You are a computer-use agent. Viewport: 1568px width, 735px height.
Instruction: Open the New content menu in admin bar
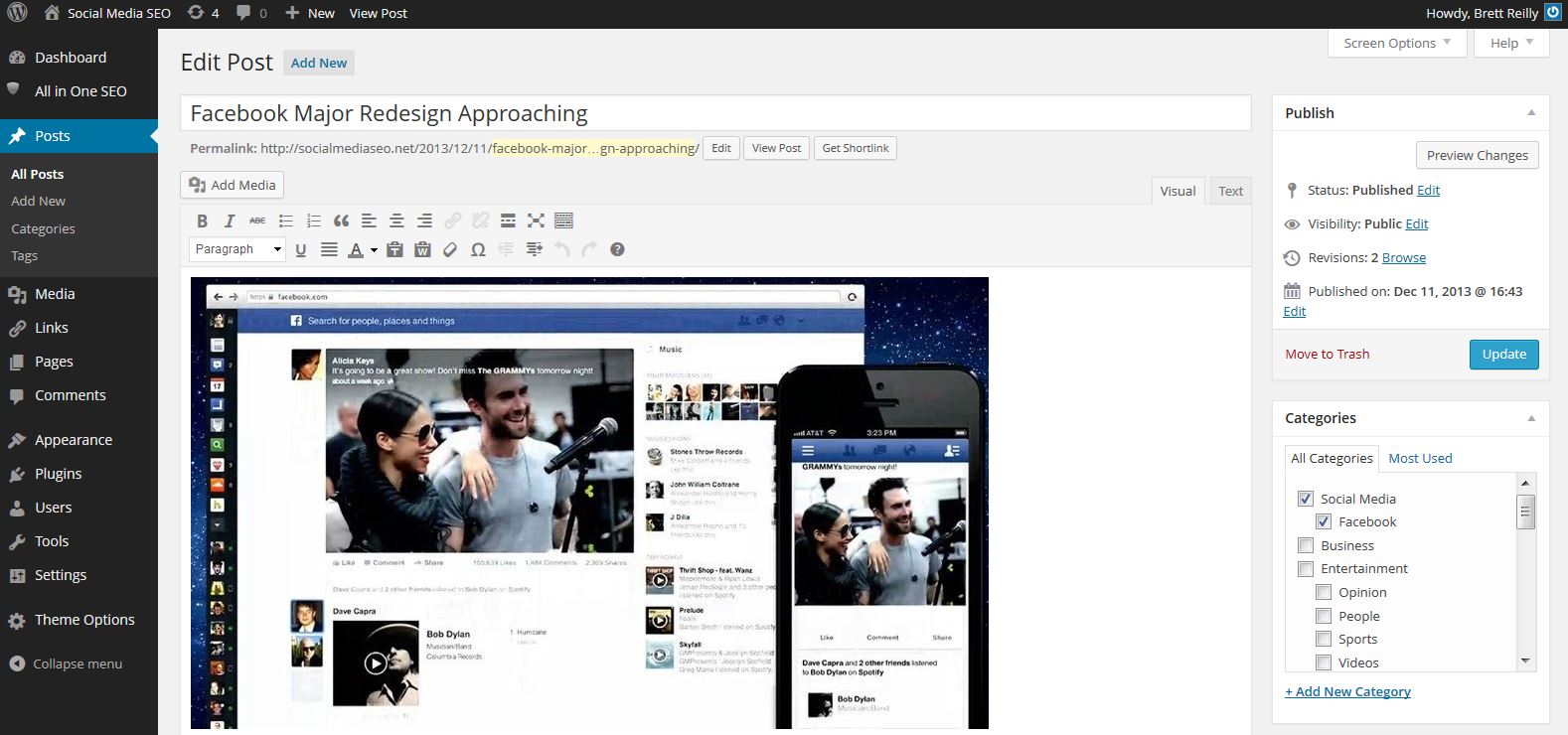point(310,13)
